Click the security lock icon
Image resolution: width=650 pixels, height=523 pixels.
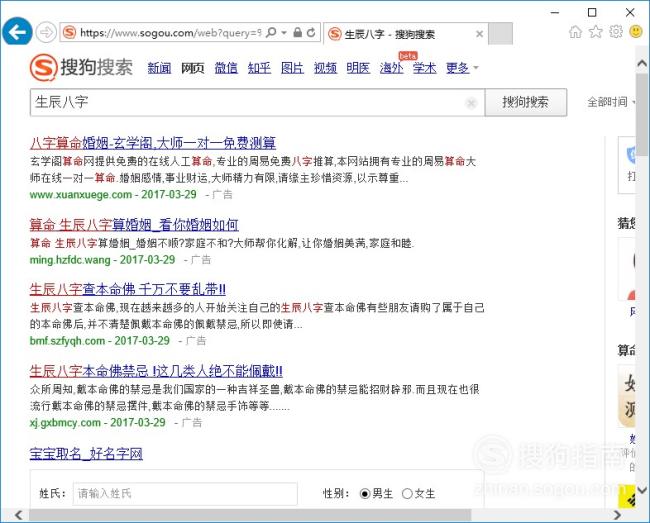297,32
